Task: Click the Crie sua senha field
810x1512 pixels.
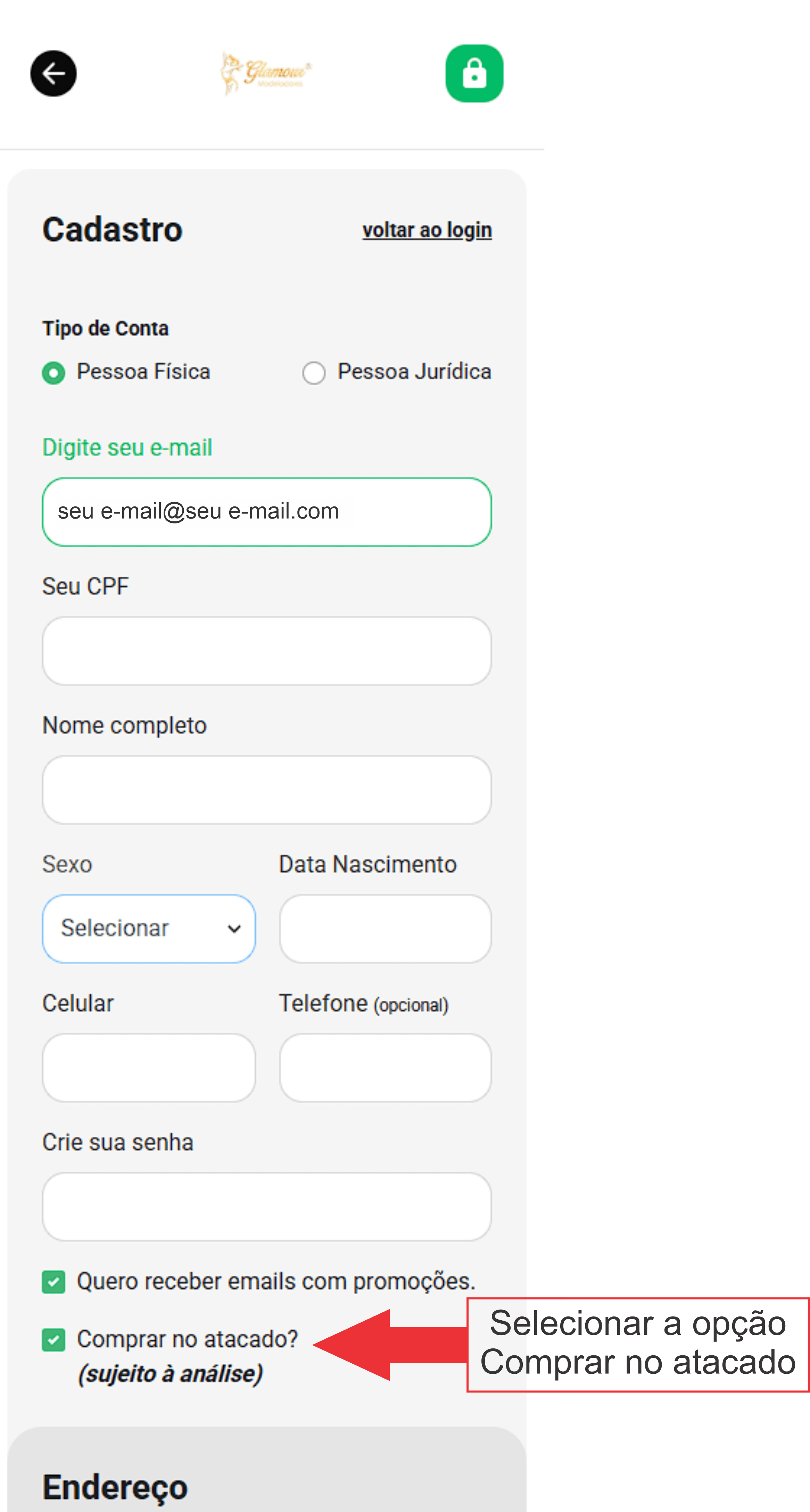Action: coord(267,1207)
